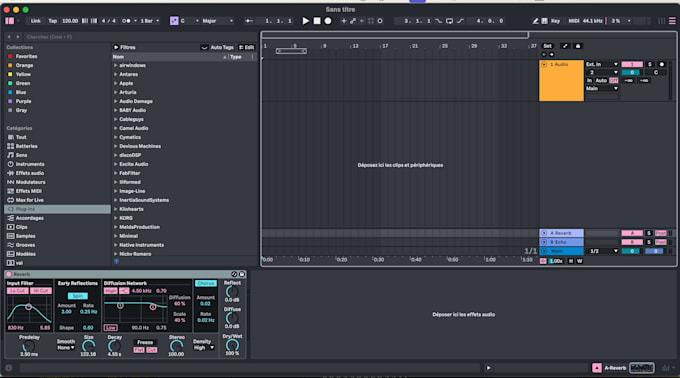Click the MIDI arrangement overdub plus icon
The image size is (680, 378).
pos(343,21)
